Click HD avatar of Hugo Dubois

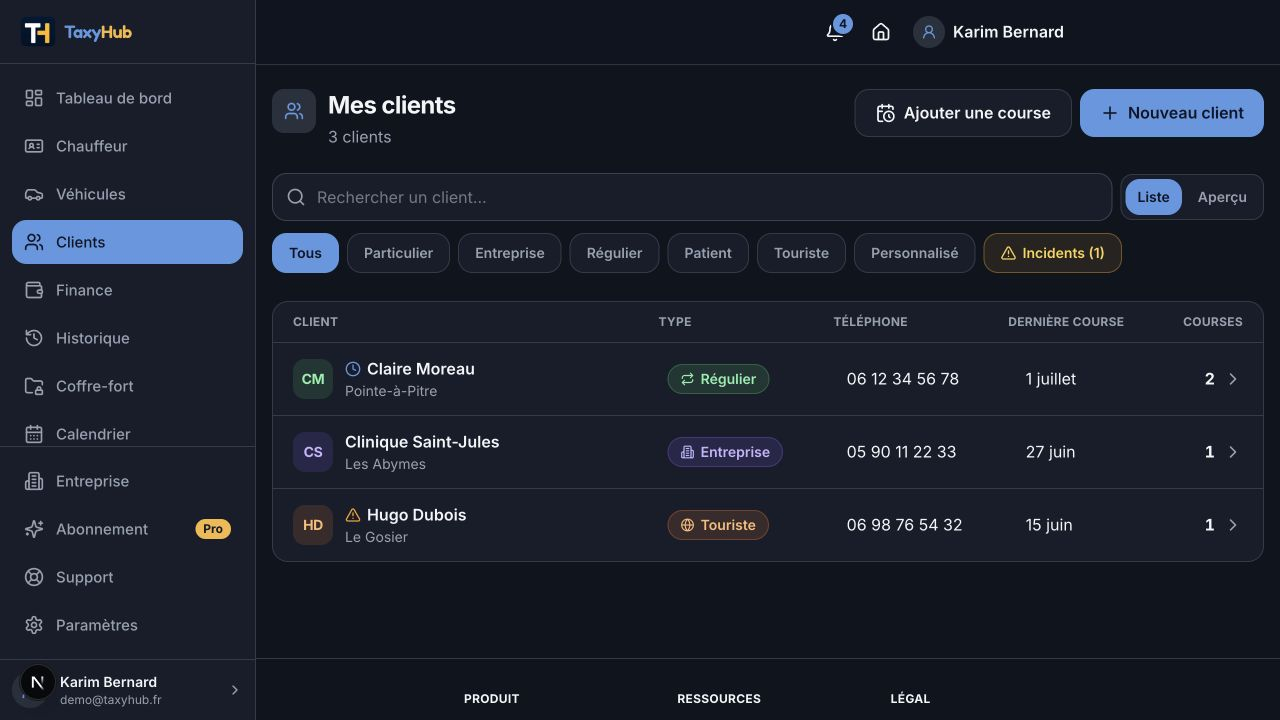[313, 525]
